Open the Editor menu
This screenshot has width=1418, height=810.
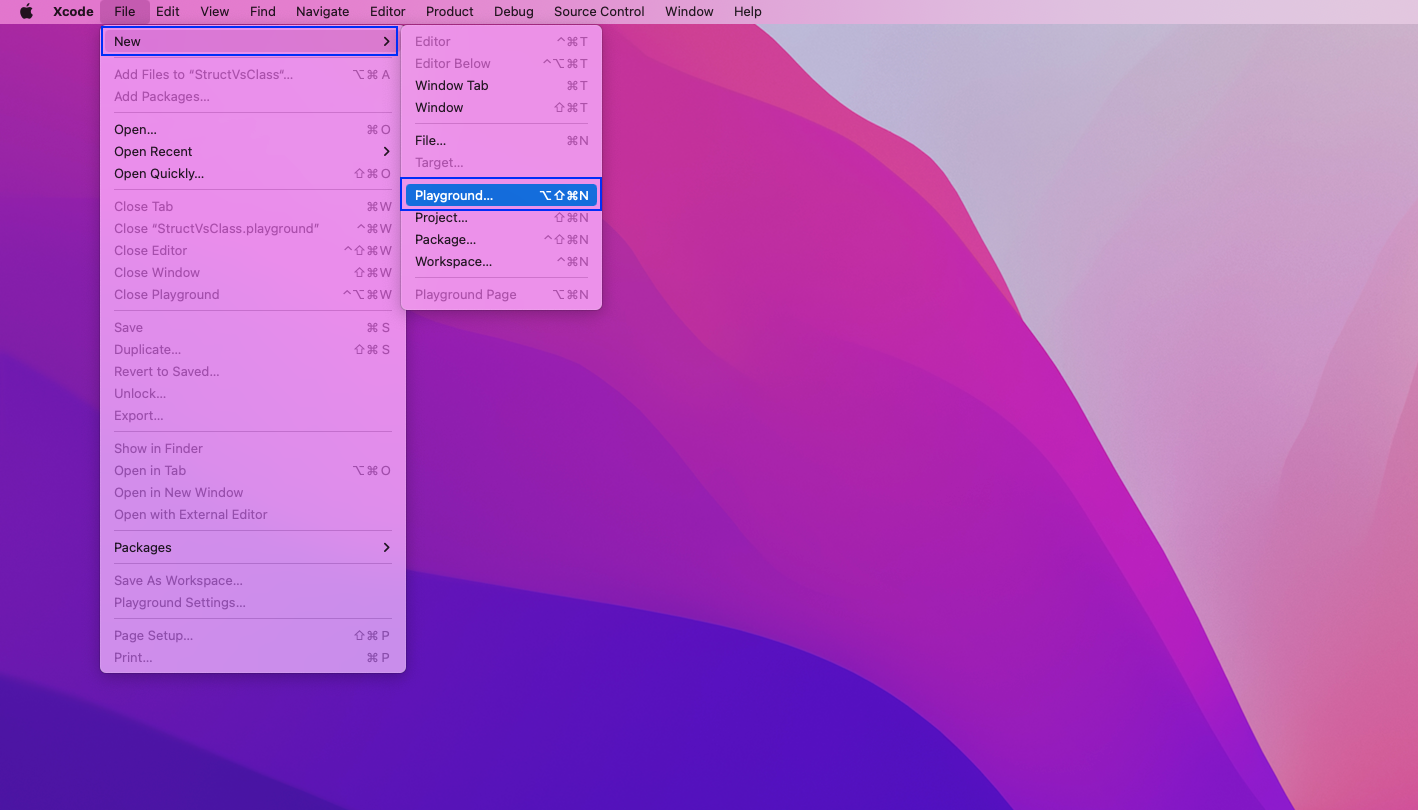[x=387, y=12]
